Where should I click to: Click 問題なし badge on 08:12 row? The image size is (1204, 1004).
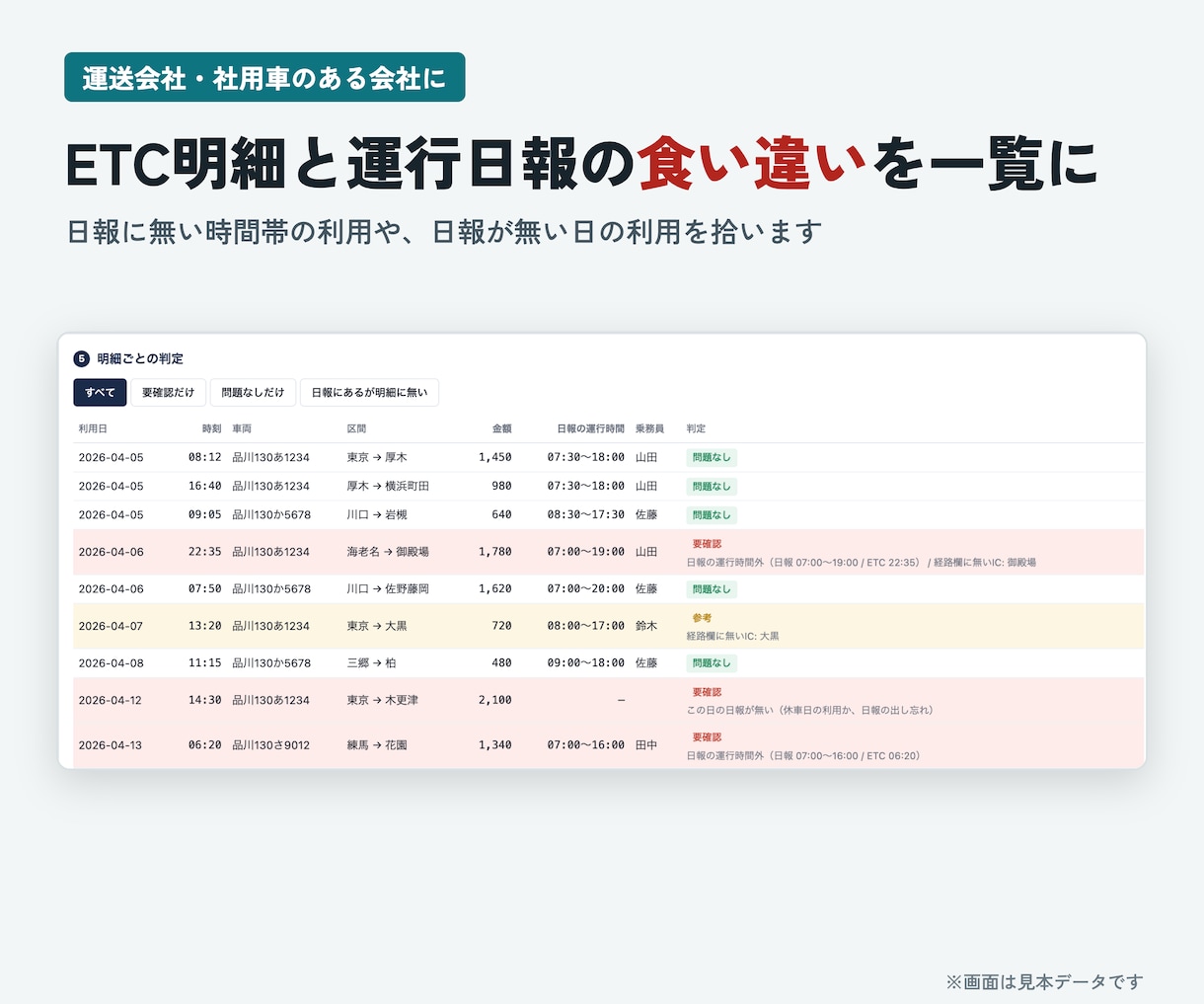(712, 457)
